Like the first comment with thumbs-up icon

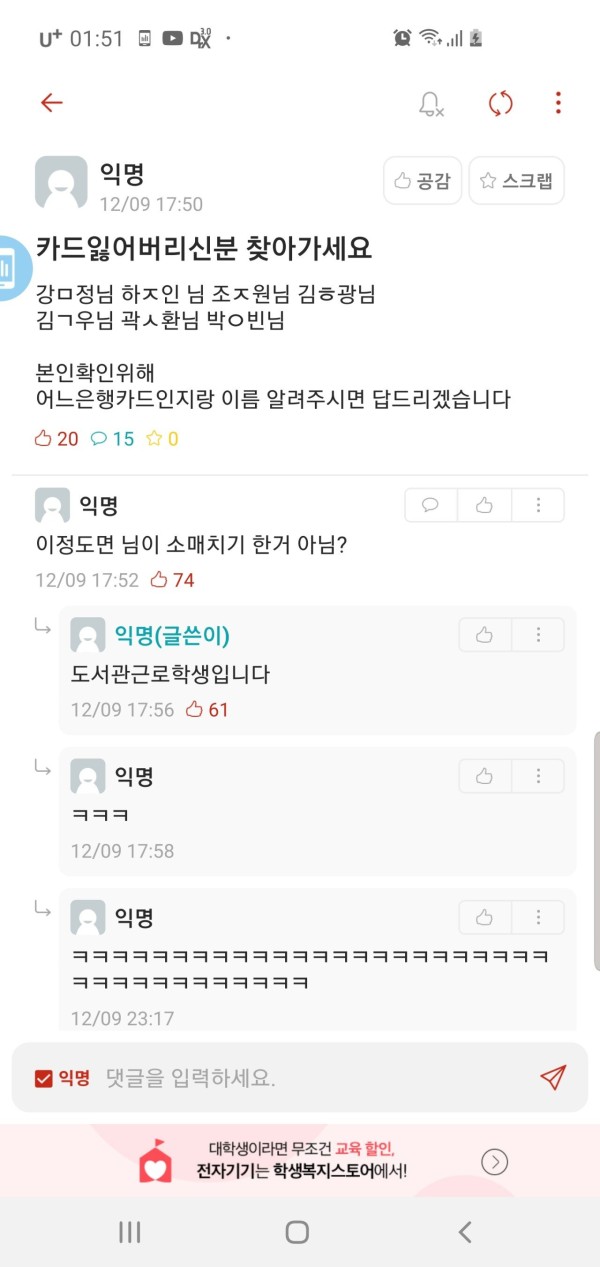click(x=485, y=505)
